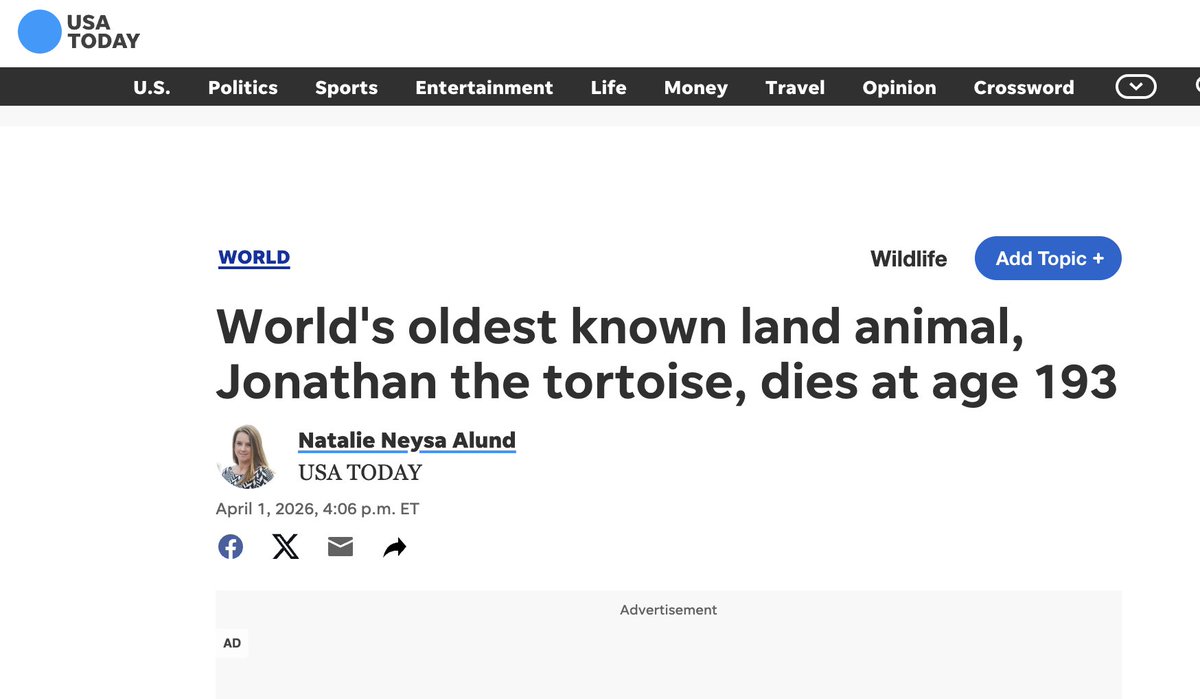Go to the Travel section
The image size is (1200, 699).
point(795,87)
